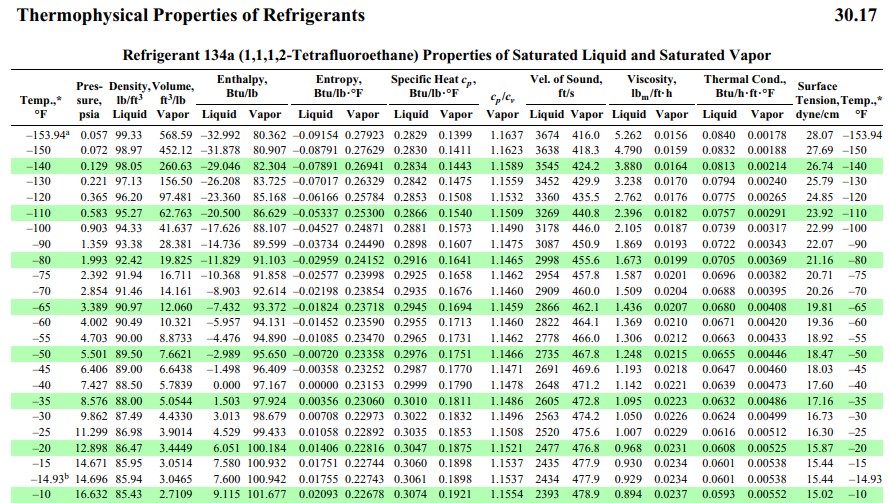Click the 'cp/cv Vapor' column header
Screen dimensions: 889x503
coord(502,106)
